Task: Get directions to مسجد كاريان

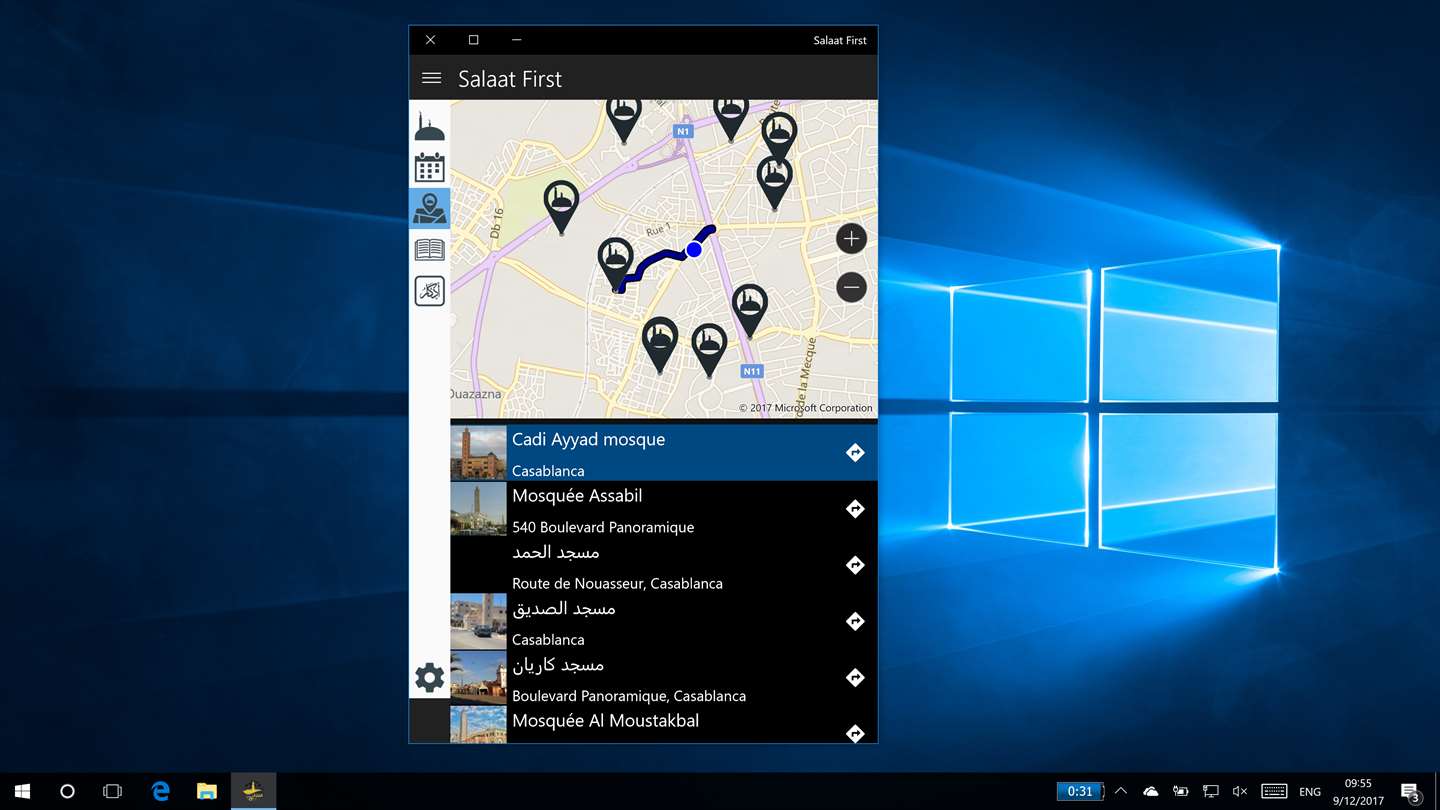Action: tap(855, 677)
